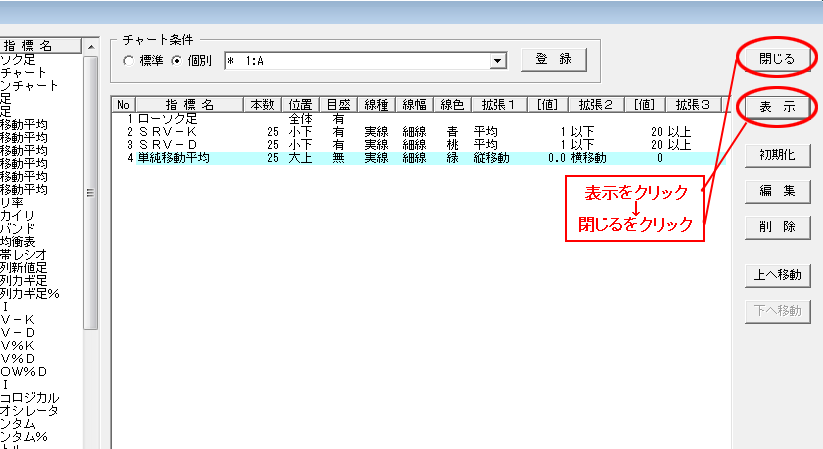Viewport: 823px width, 449px height.
Task: Select V%K in the indicator list
Action: pos(17,346)
